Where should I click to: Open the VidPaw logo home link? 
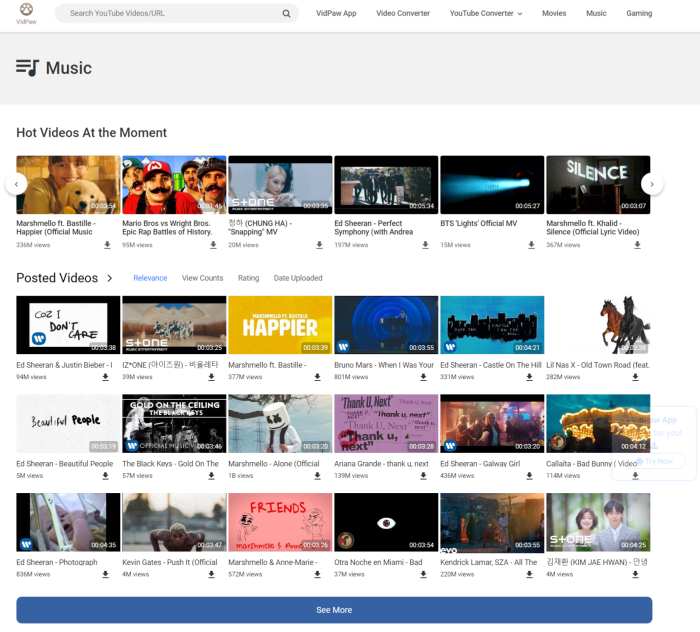click(x=26, y=13)
